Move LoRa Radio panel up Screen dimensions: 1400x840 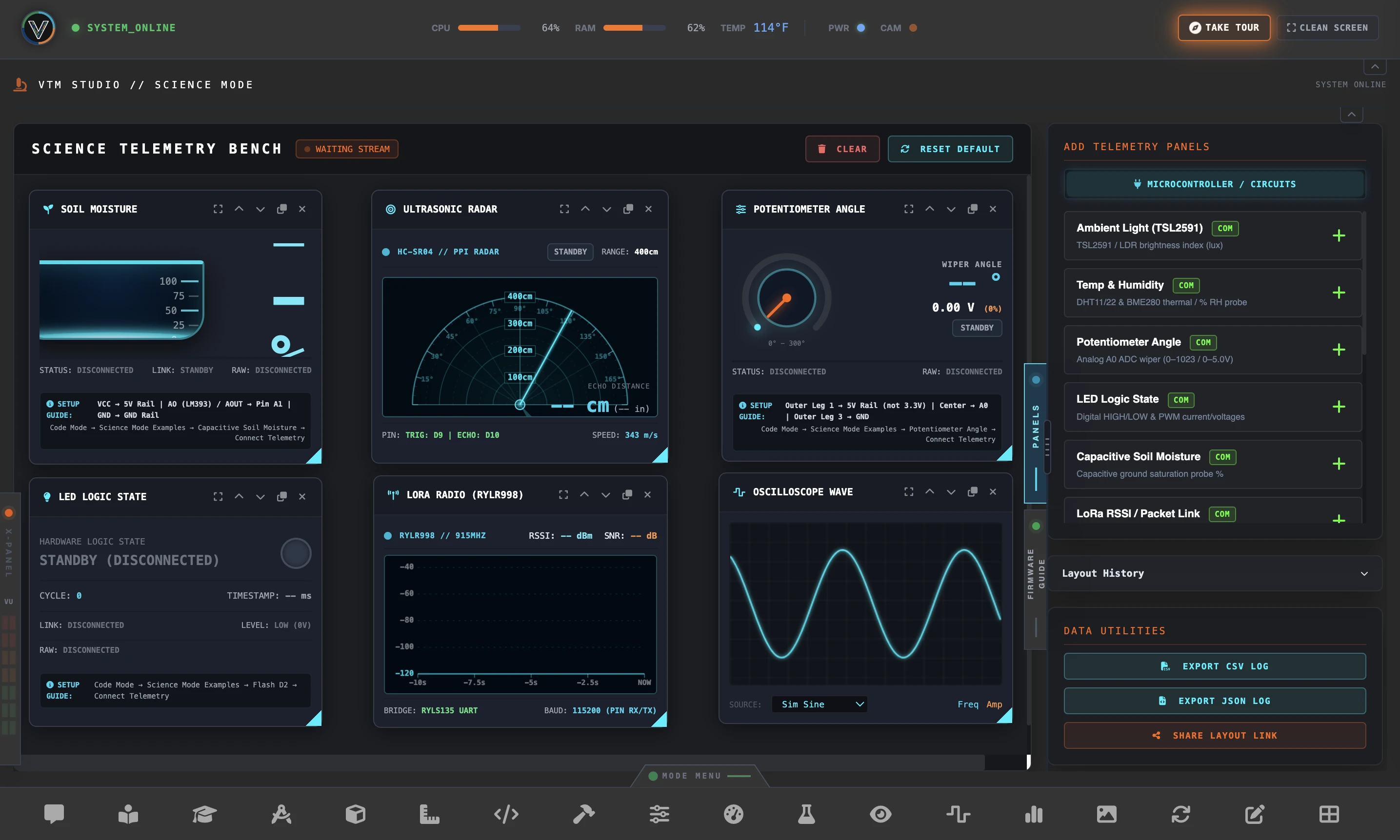click(584, 495)
